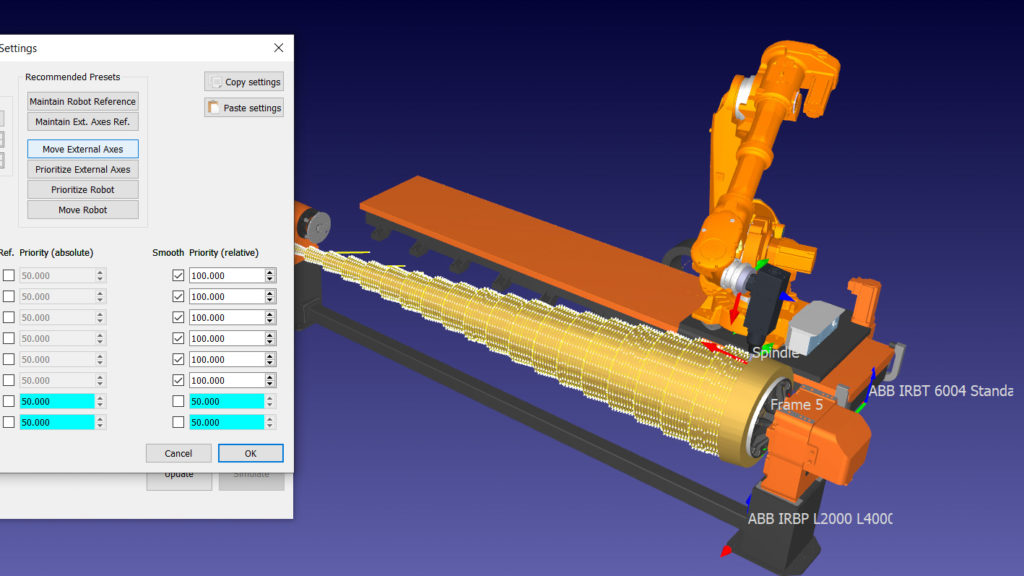Click stepper arrows of sixth relative priority field

[270, 380]
